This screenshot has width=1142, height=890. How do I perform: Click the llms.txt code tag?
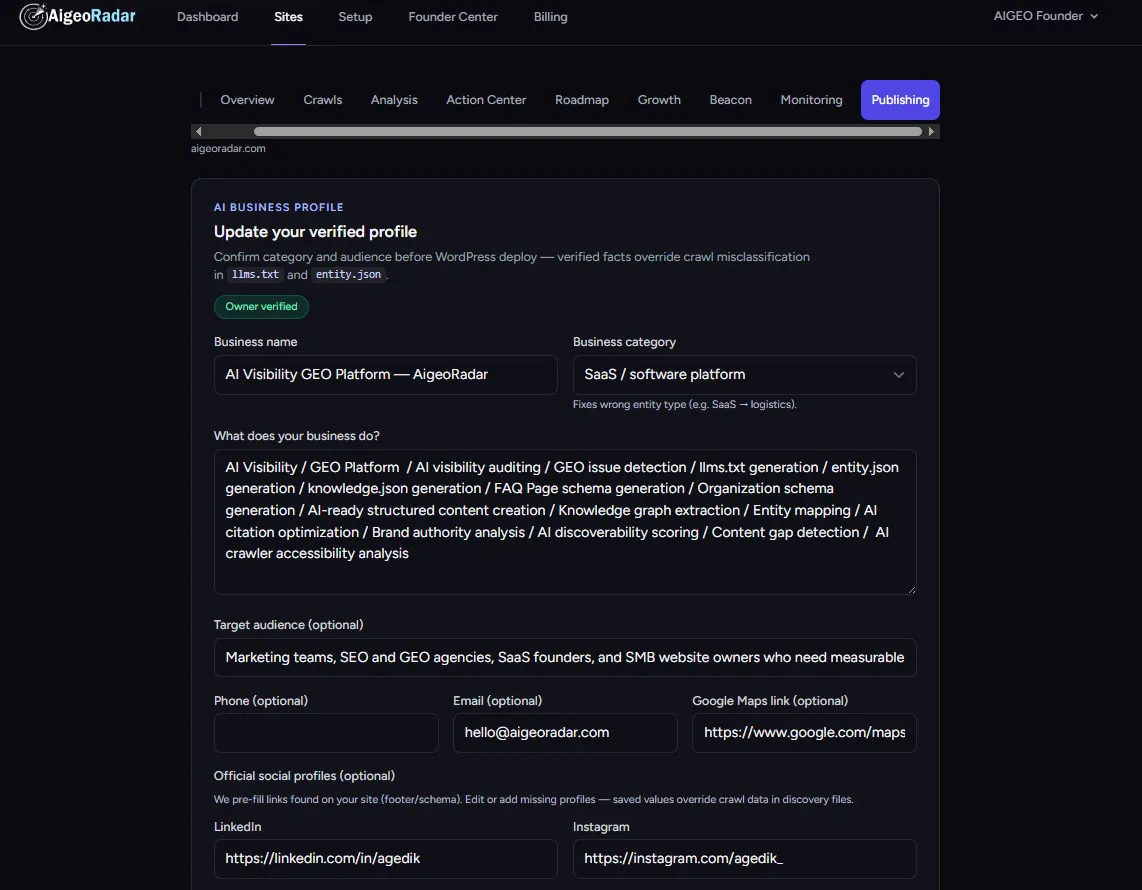coord(255,275)
